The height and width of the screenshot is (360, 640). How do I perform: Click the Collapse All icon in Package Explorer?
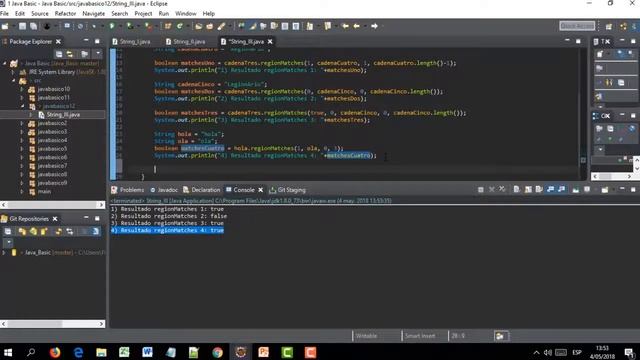click(x=59, y=54)
